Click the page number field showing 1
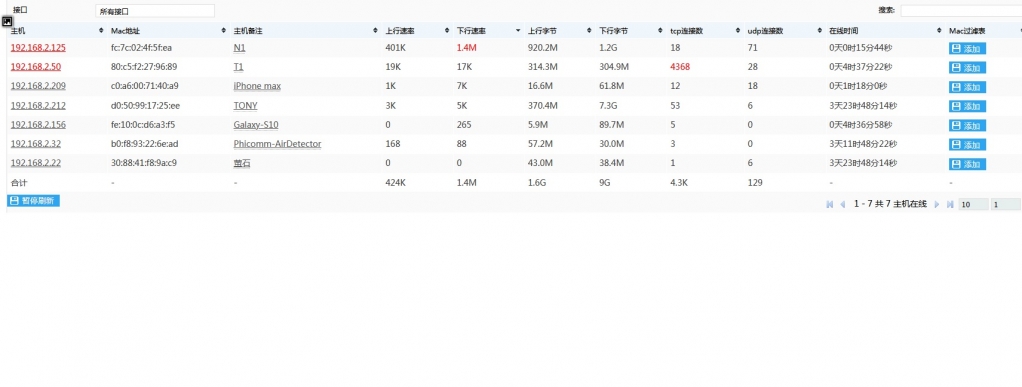The image size is (1022, 387). (x=1006, y=205)
